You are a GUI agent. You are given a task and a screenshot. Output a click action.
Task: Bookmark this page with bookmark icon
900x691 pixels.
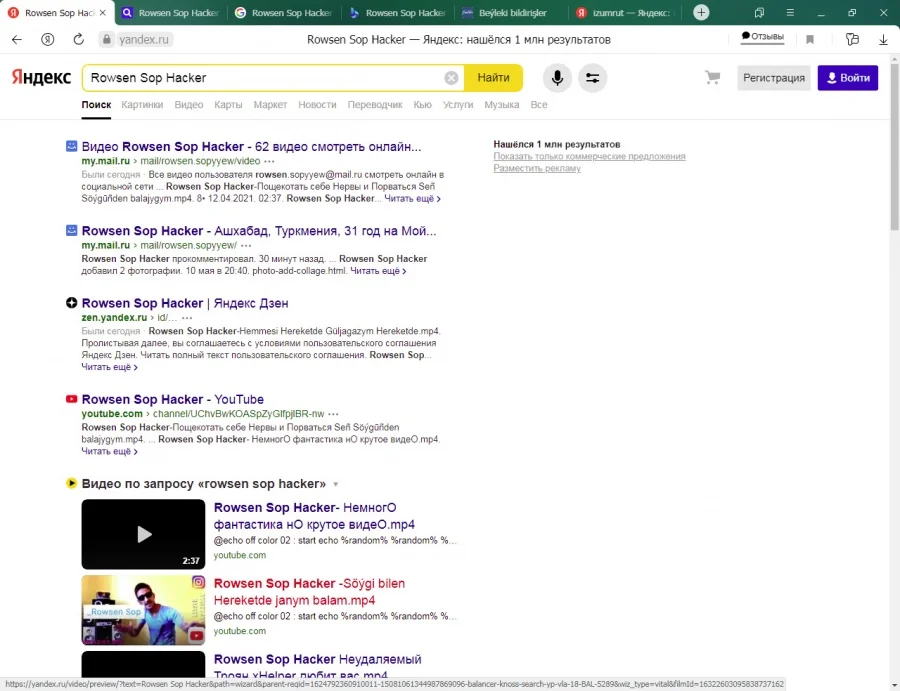[x=810, y=39]
